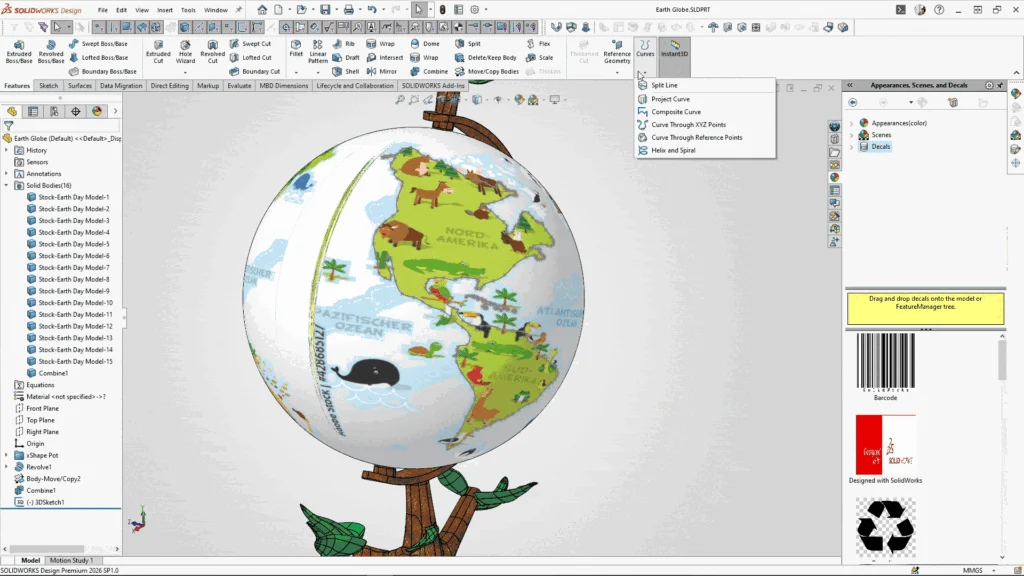Open the Motion Study 1 tab
The image size is (1024, 576).
point(71,560)
